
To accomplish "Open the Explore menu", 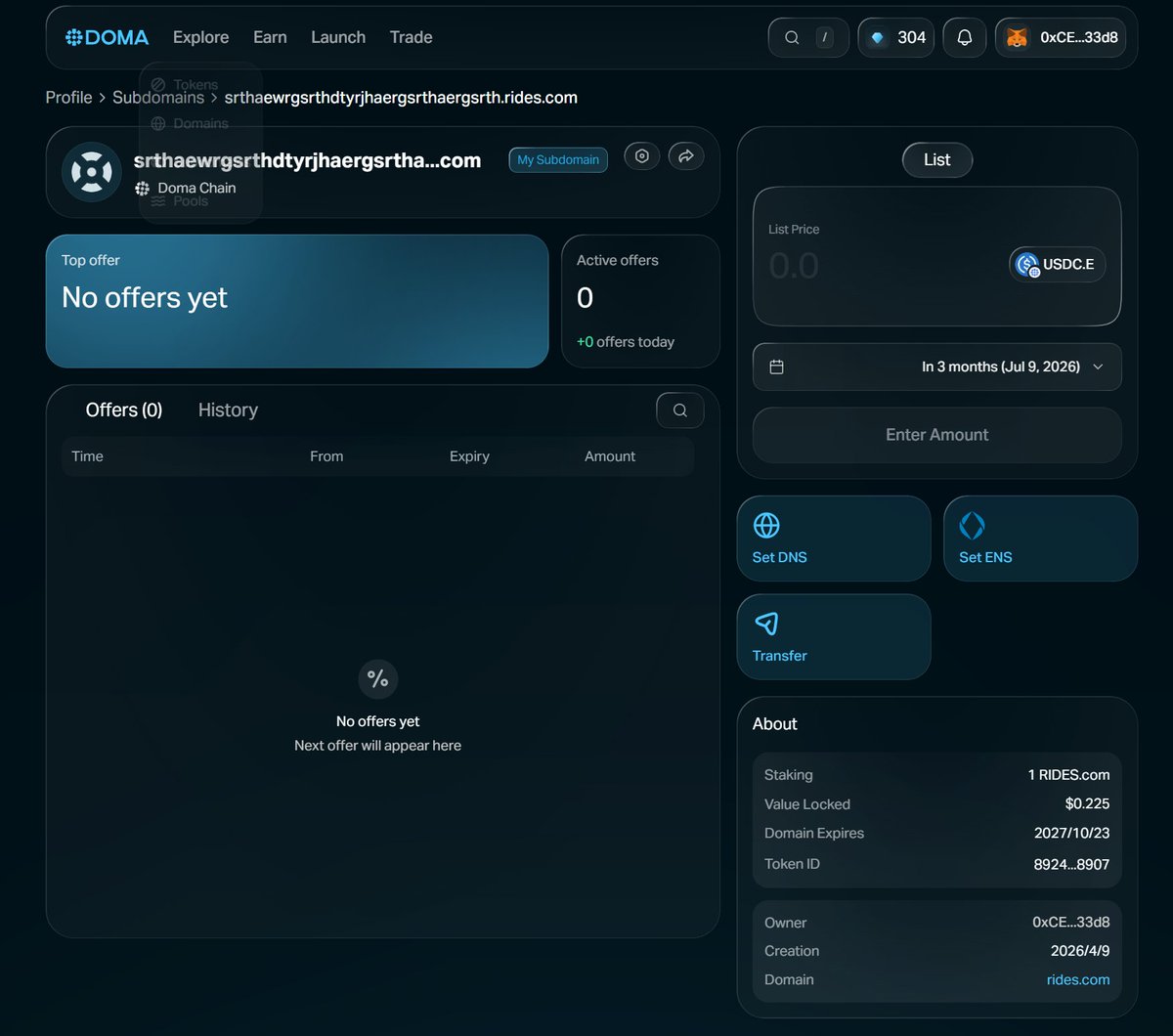I will pos(200,37).
